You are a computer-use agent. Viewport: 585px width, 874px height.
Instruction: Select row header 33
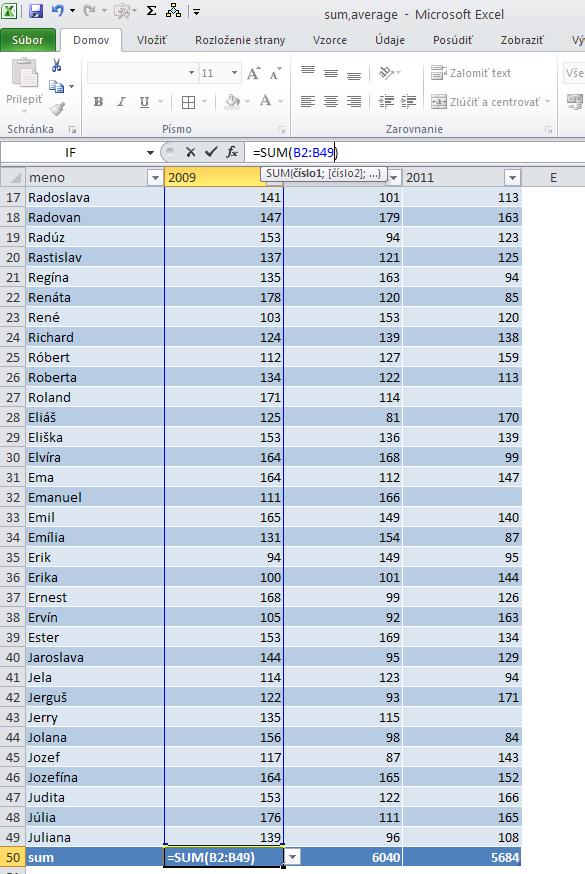(13, 517)
